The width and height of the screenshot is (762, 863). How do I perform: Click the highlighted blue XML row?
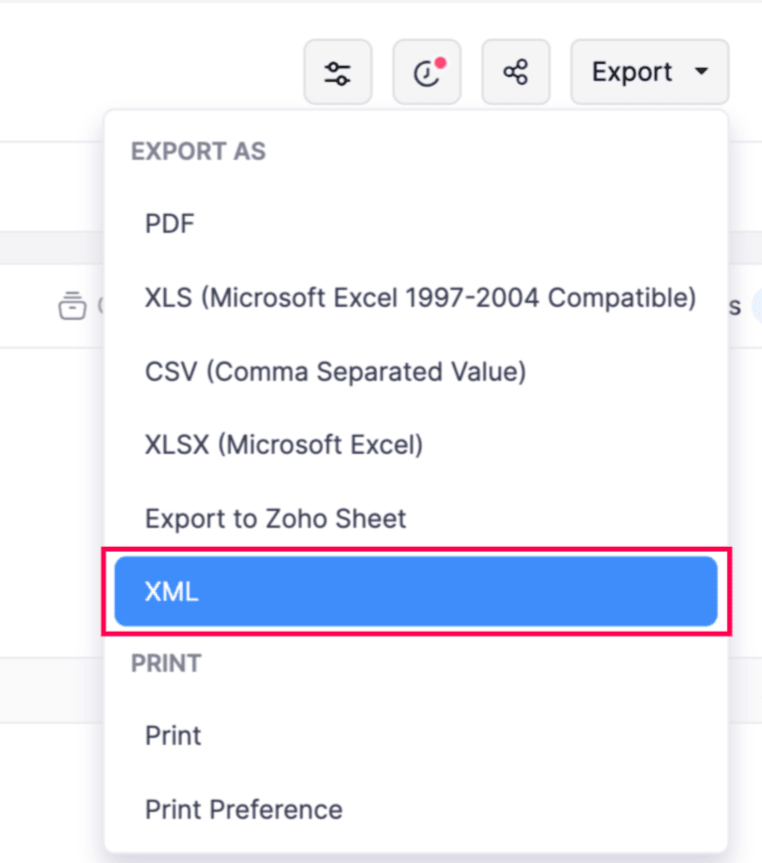tap(415, 591)
